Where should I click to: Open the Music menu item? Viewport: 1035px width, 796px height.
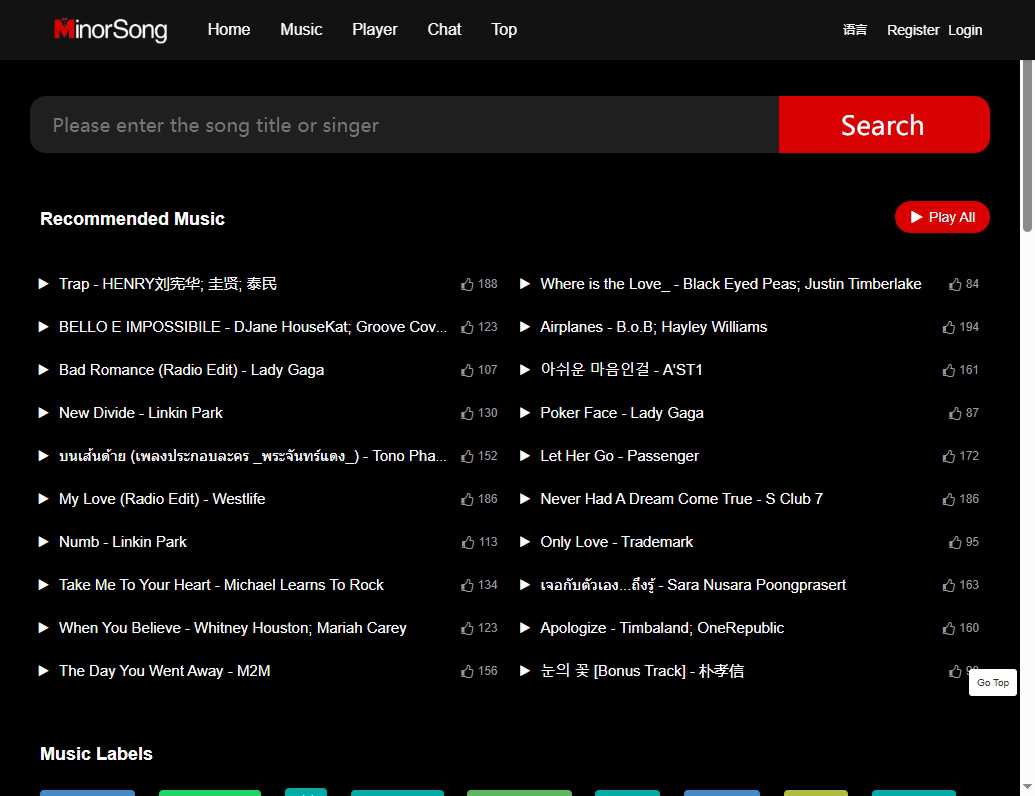(x=301, y=30)
